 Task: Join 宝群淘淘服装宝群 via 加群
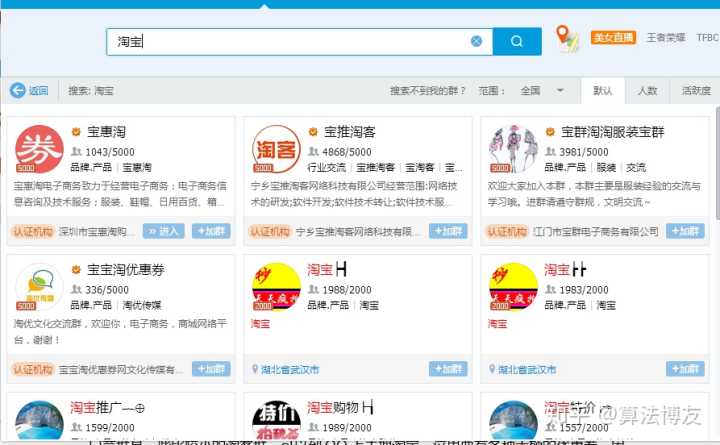(685, 231)
